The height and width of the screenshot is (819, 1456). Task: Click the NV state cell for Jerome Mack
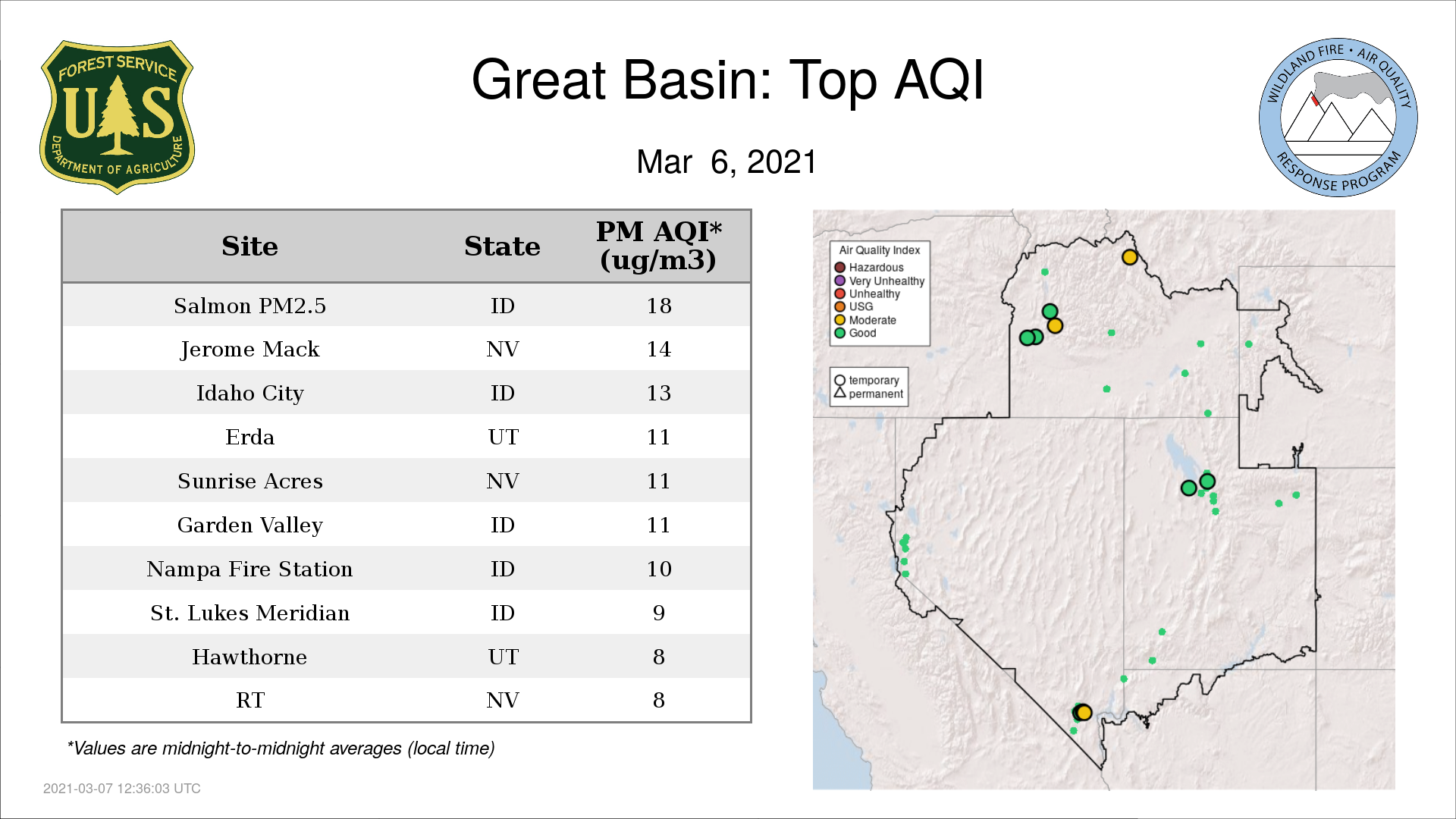[503, 350]
